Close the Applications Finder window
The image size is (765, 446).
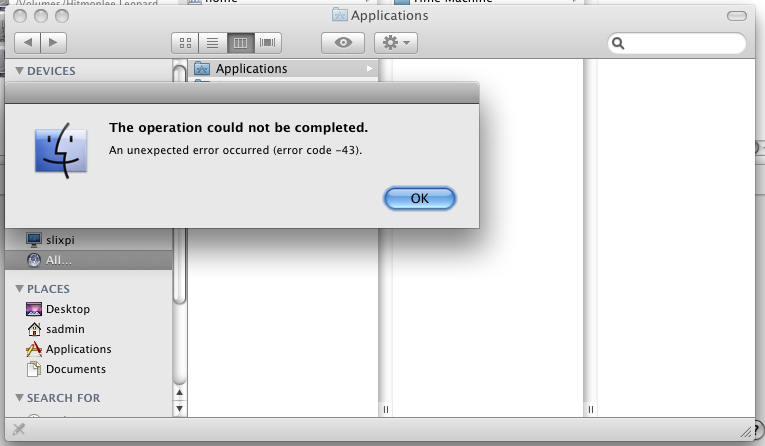pos(20,16)
